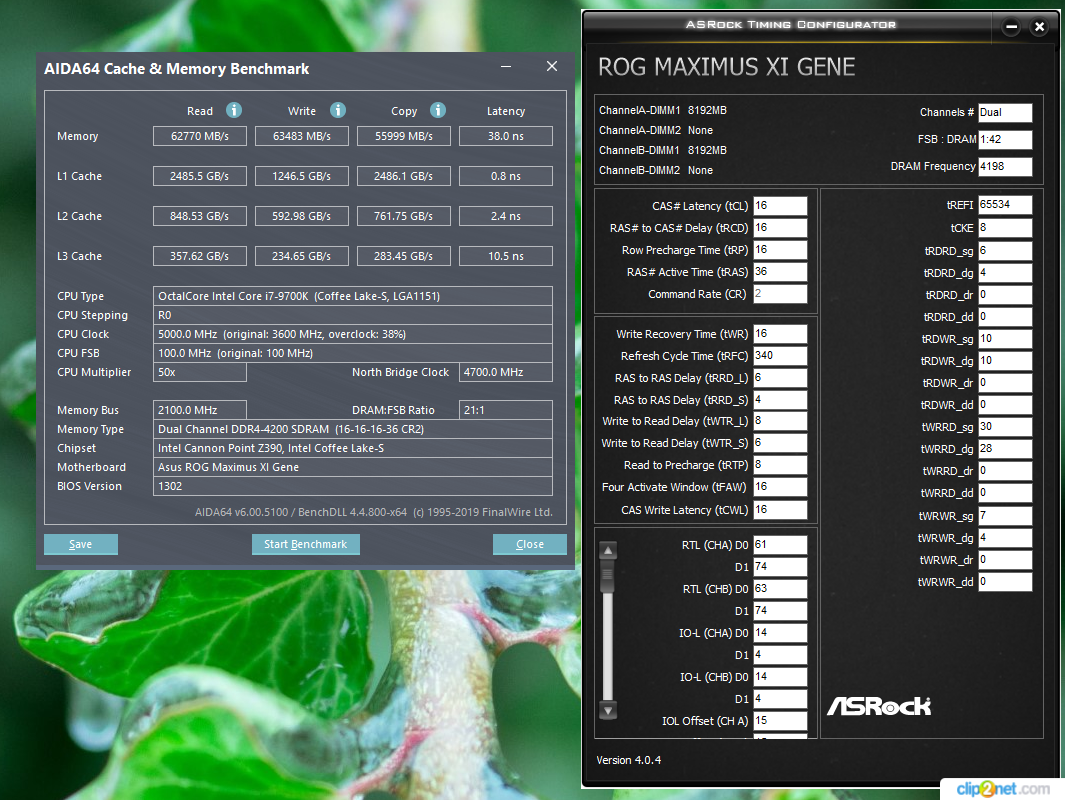Click the Memory Type DDR4-4200 value
This screenshot has height=800, width=1065.
pyautogui.click(x=353, y=429)
